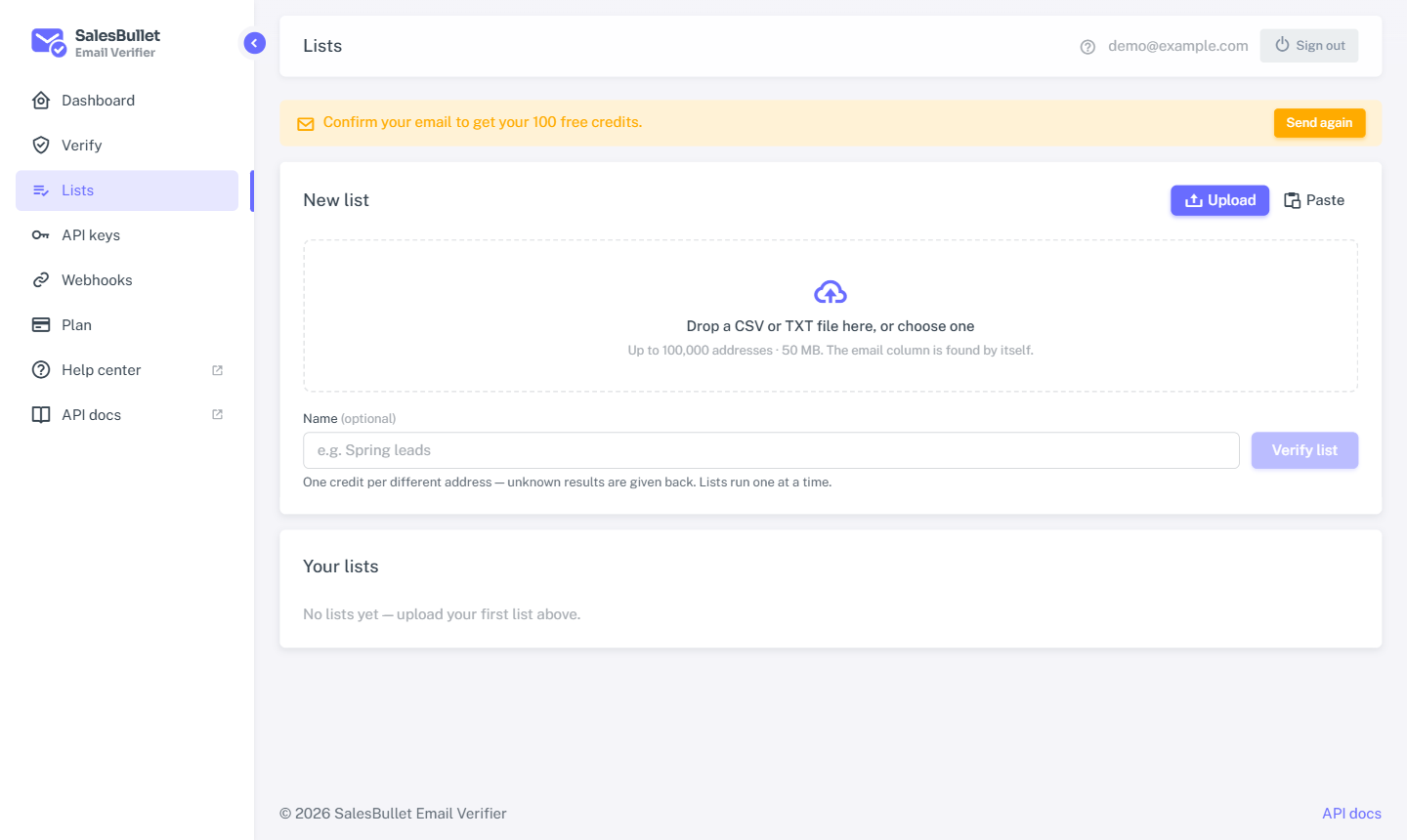
Task: Click the Help center question mark icon
Action: click(x=41, y=370)
